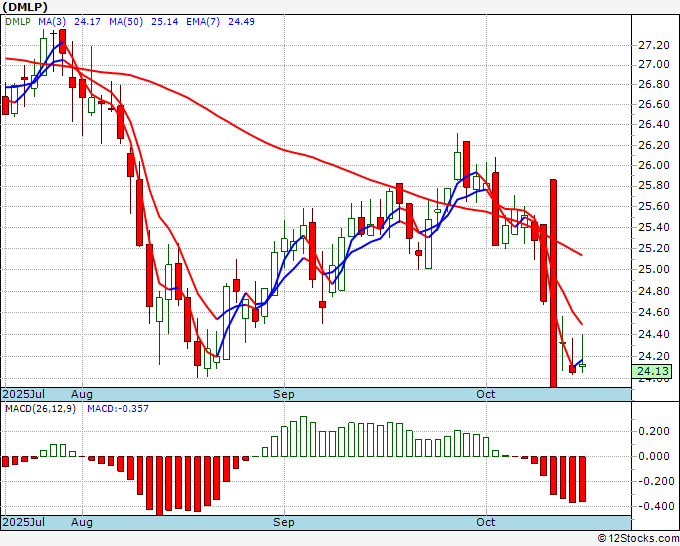
Task: Click the 25.40 price axis label
Action: point(654,227)
